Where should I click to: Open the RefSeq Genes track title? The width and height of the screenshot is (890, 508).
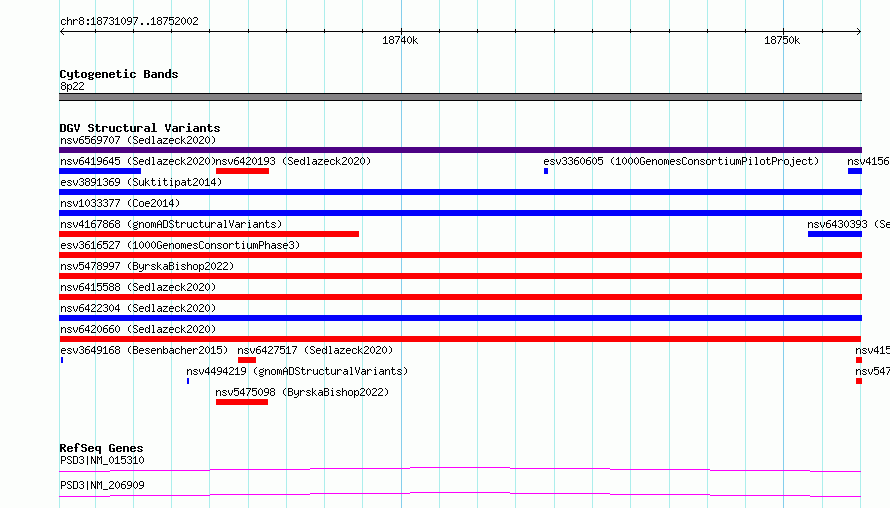(x=101, y=448)
